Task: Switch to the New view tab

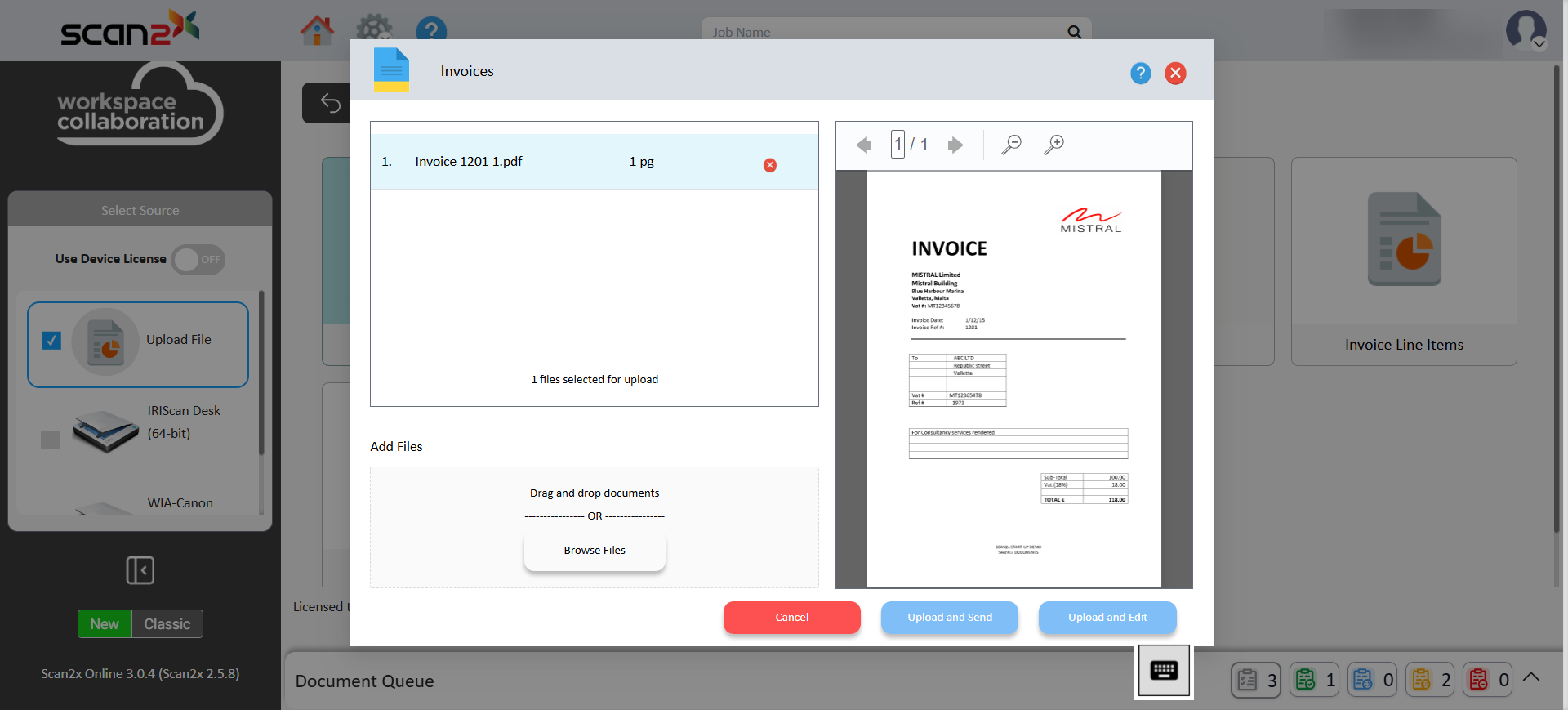Action: (x=105, y=624)
